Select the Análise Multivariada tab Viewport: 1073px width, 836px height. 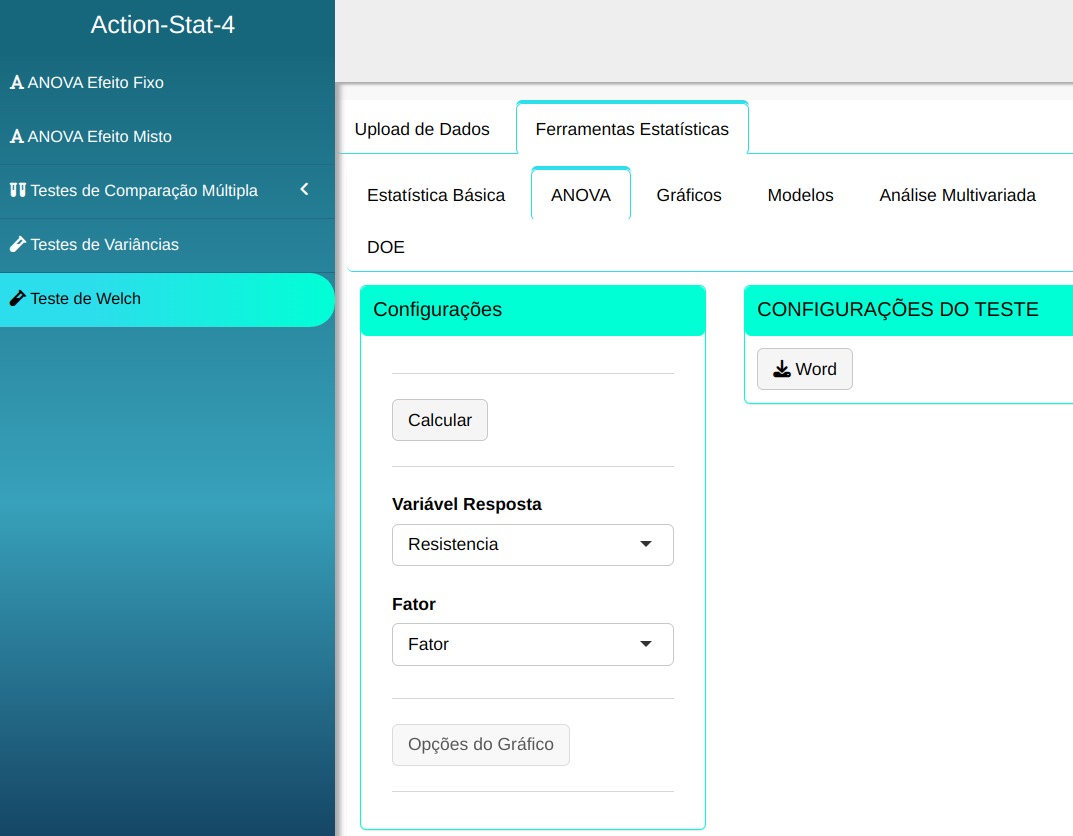[957, 195]
